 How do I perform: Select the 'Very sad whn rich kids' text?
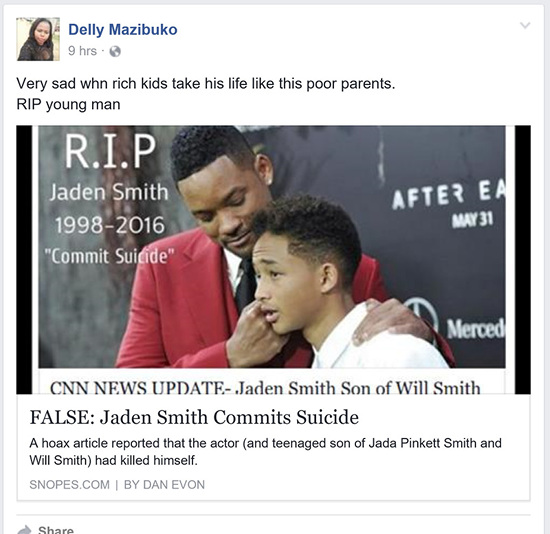point(206,84)
